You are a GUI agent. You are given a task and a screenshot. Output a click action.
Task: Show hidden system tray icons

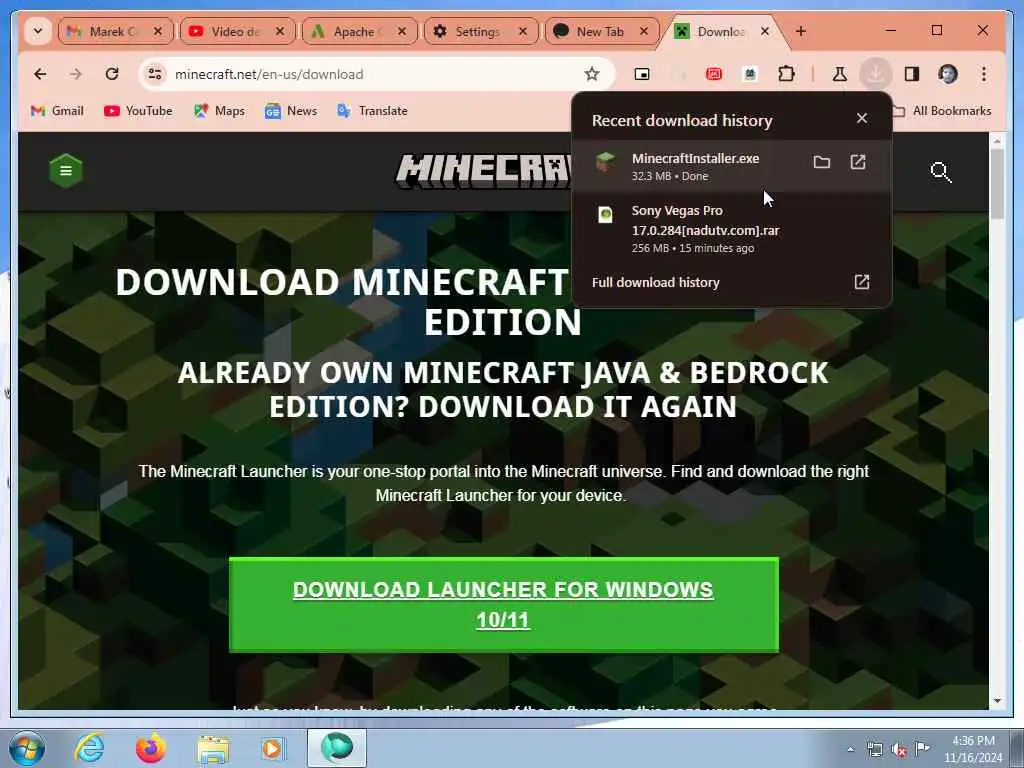tap(850, 750)
